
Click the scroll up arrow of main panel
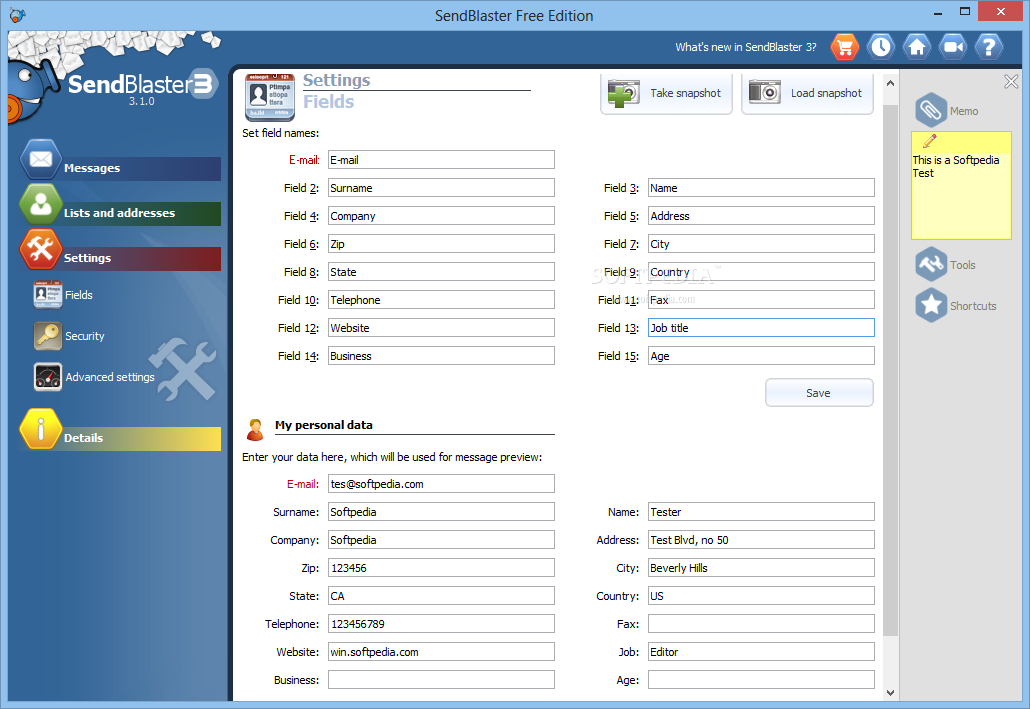890,83
